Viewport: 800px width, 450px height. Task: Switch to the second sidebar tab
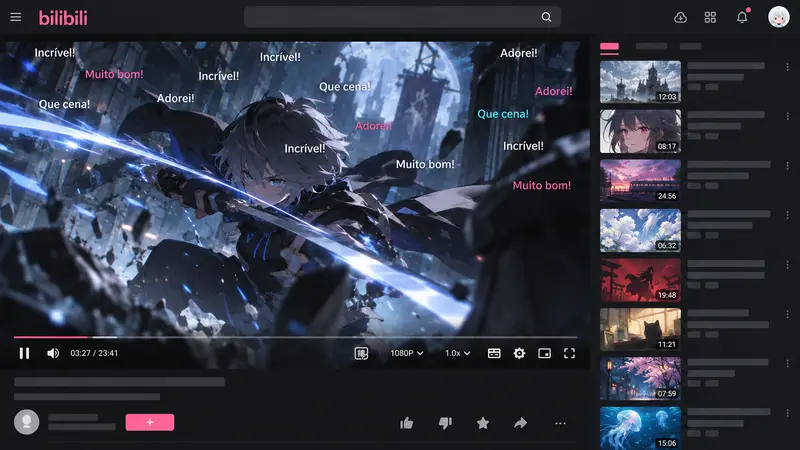point(652,46)
